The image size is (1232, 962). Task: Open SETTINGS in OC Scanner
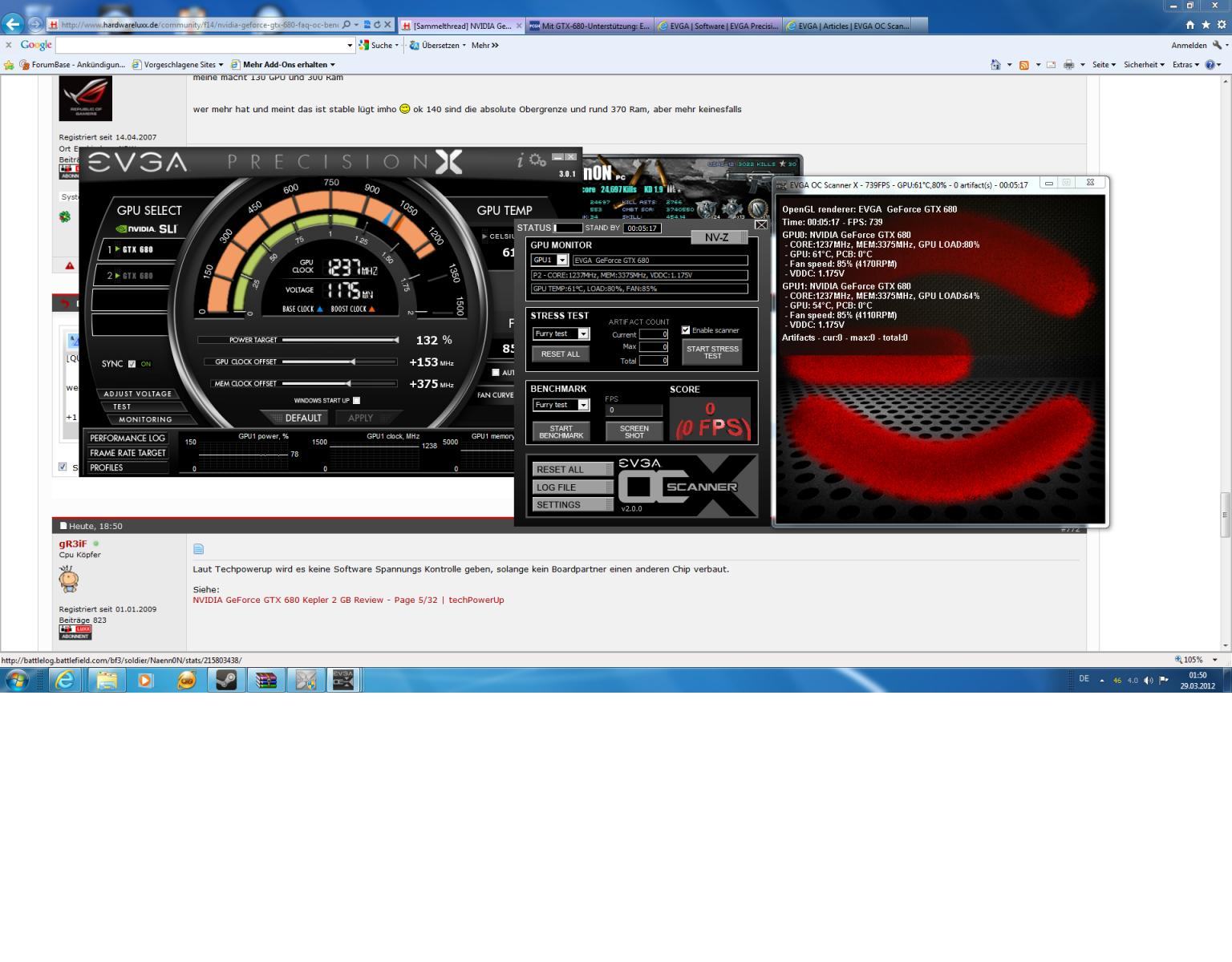click(x=573, y=505)
